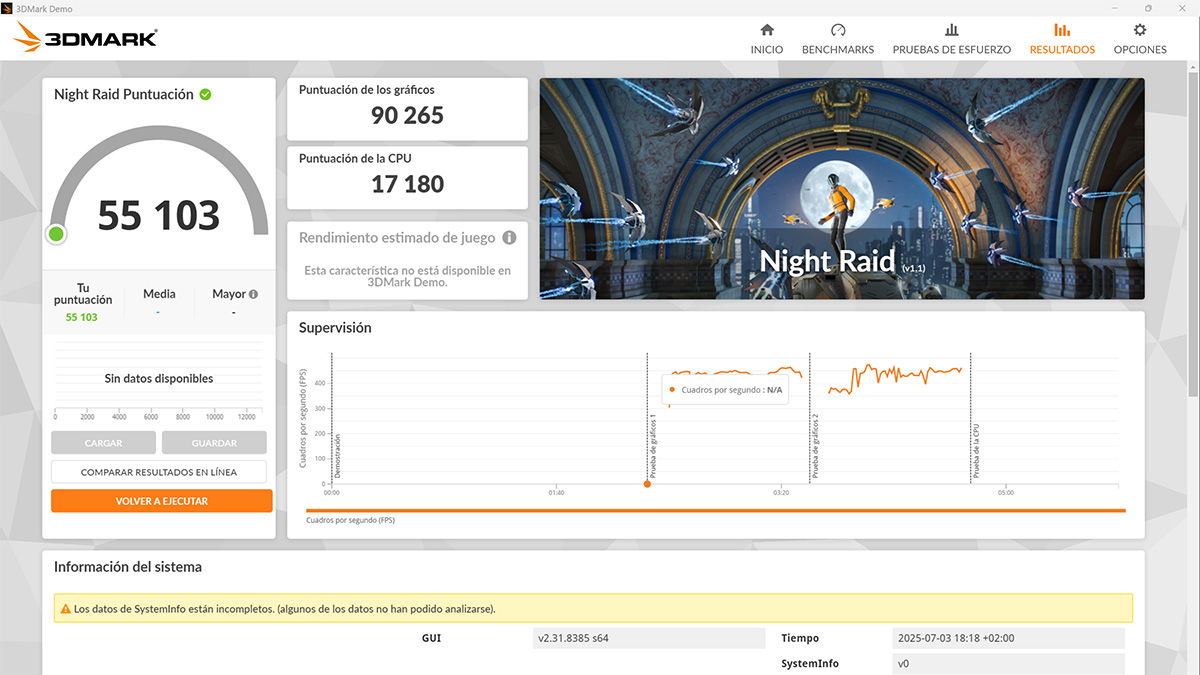Click the green validation check beside Night Raid Puntuación
Image resolution: width=1200 pixels, height=675 pixels.
pyautogui.click(x=205, y=94)
